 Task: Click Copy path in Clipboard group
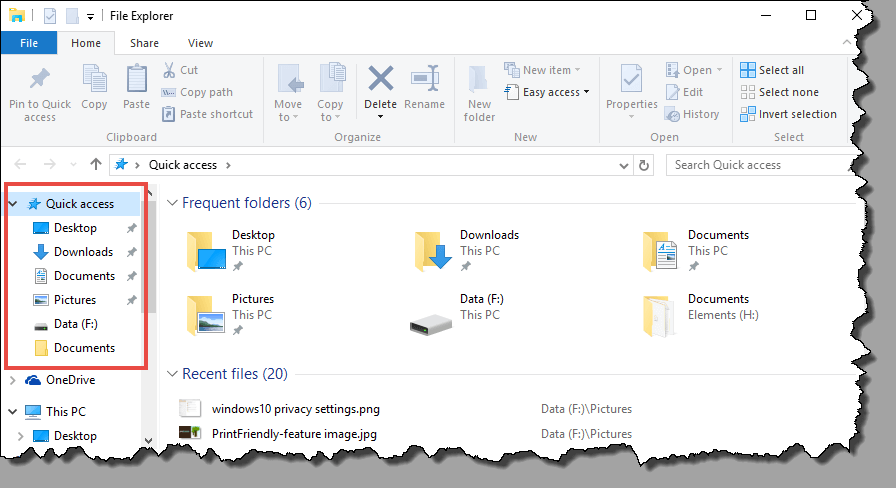[x=198, y=92]
